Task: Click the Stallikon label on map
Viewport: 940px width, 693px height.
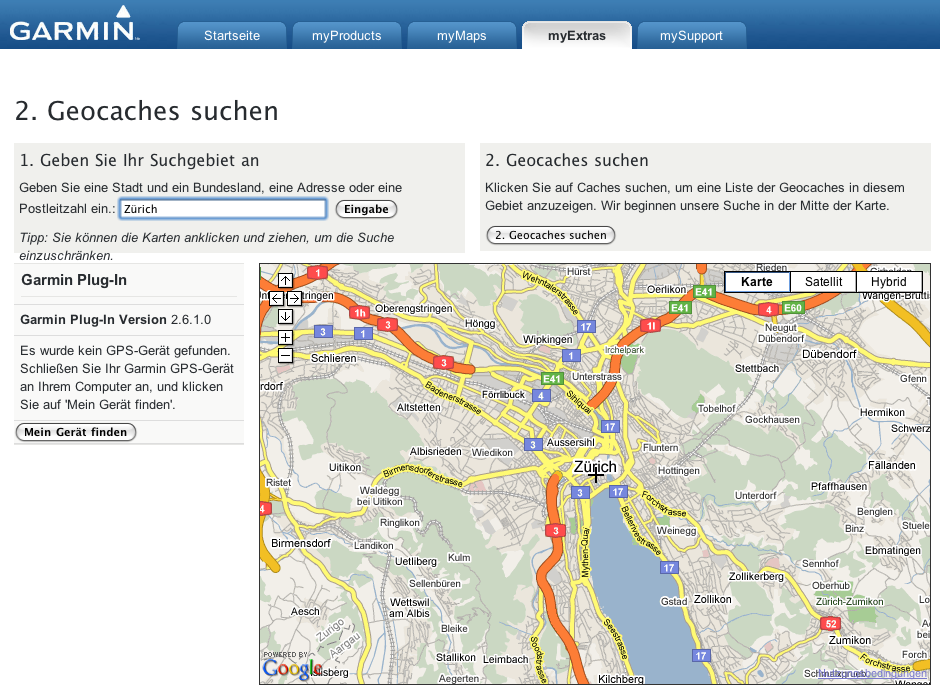Action: (x=456, y=657)
